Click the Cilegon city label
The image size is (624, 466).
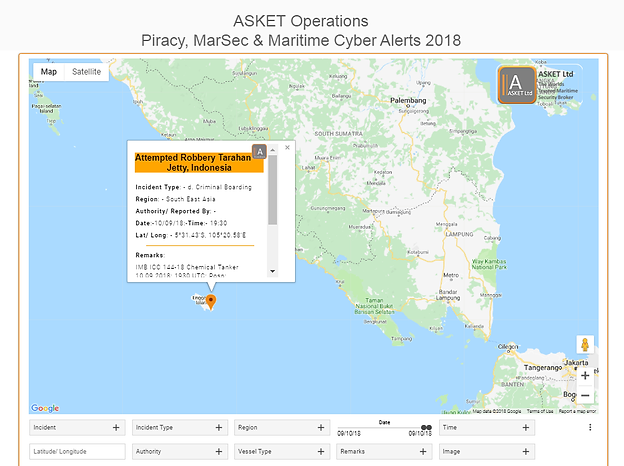pos(508,347)
